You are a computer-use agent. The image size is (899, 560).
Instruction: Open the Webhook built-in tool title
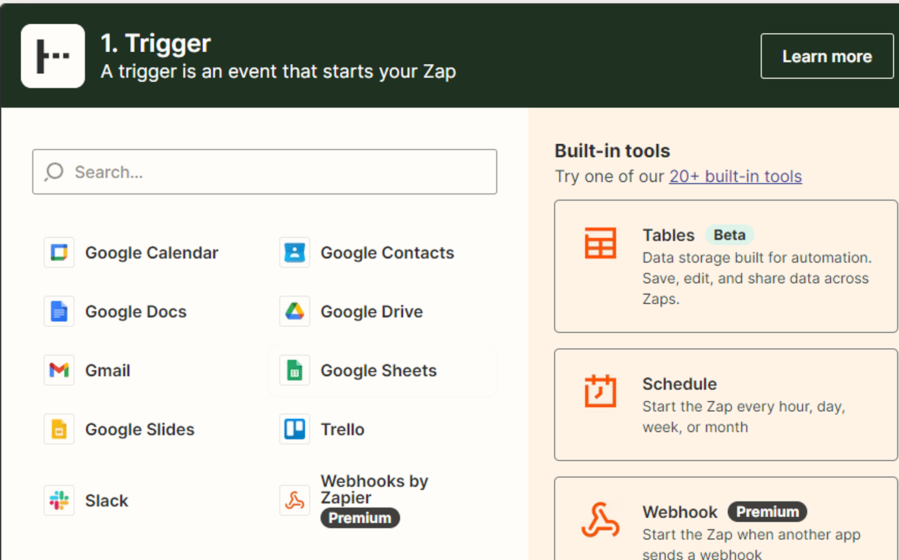click(680, 512)
